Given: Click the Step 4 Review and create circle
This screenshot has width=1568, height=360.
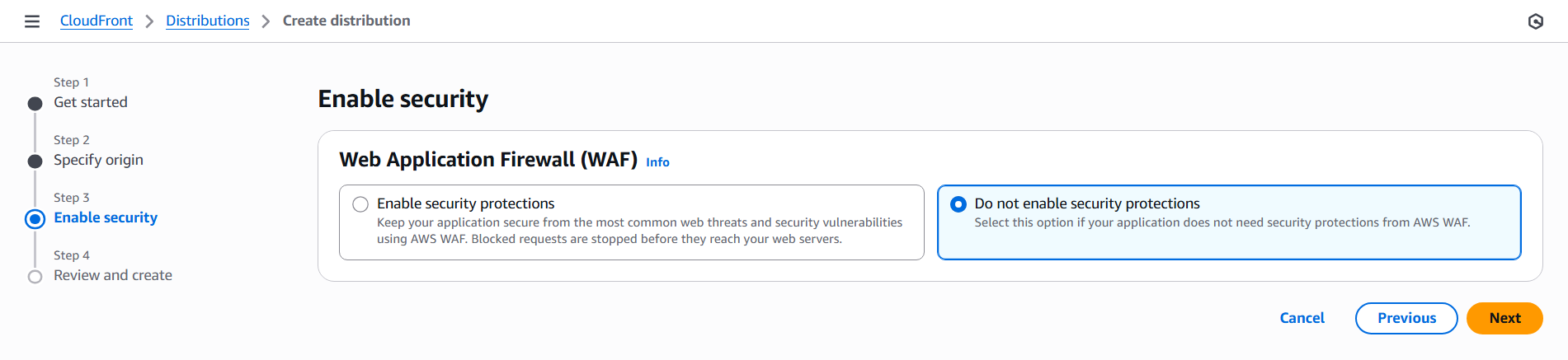Looking at the screenshot, I should (35, 277).
